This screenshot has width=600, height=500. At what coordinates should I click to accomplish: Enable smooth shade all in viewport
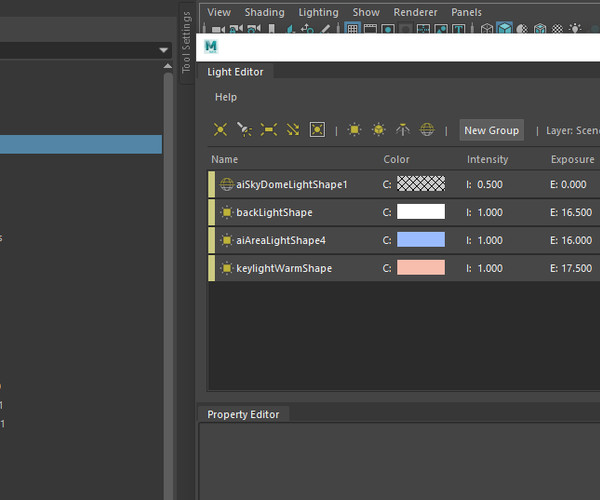pos(505,28)
